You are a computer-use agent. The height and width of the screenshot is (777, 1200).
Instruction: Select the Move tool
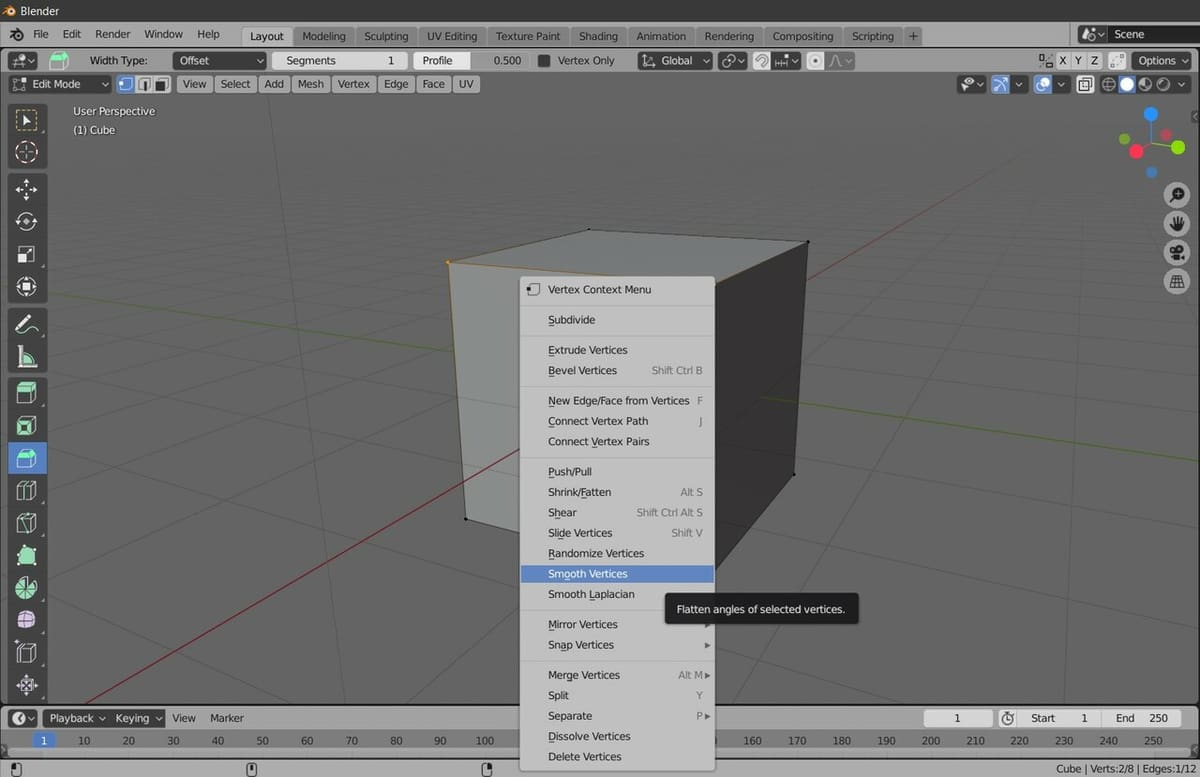pos(27,189)
